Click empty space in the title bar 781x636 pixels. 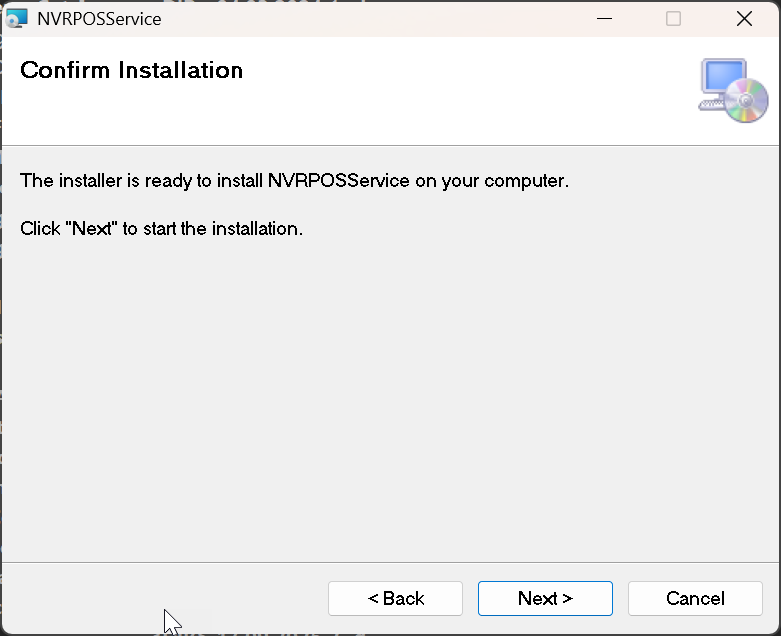tap(380, 18)
